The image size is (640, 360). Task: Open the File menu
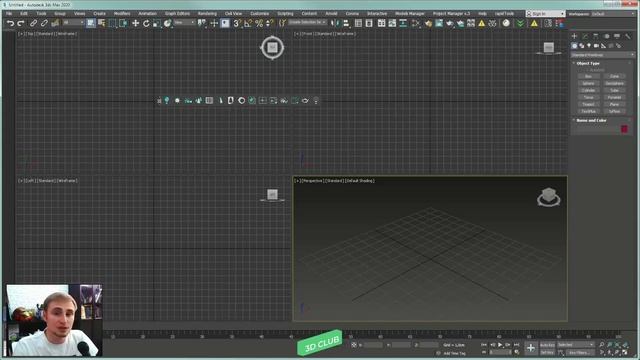tap(9, 13)
